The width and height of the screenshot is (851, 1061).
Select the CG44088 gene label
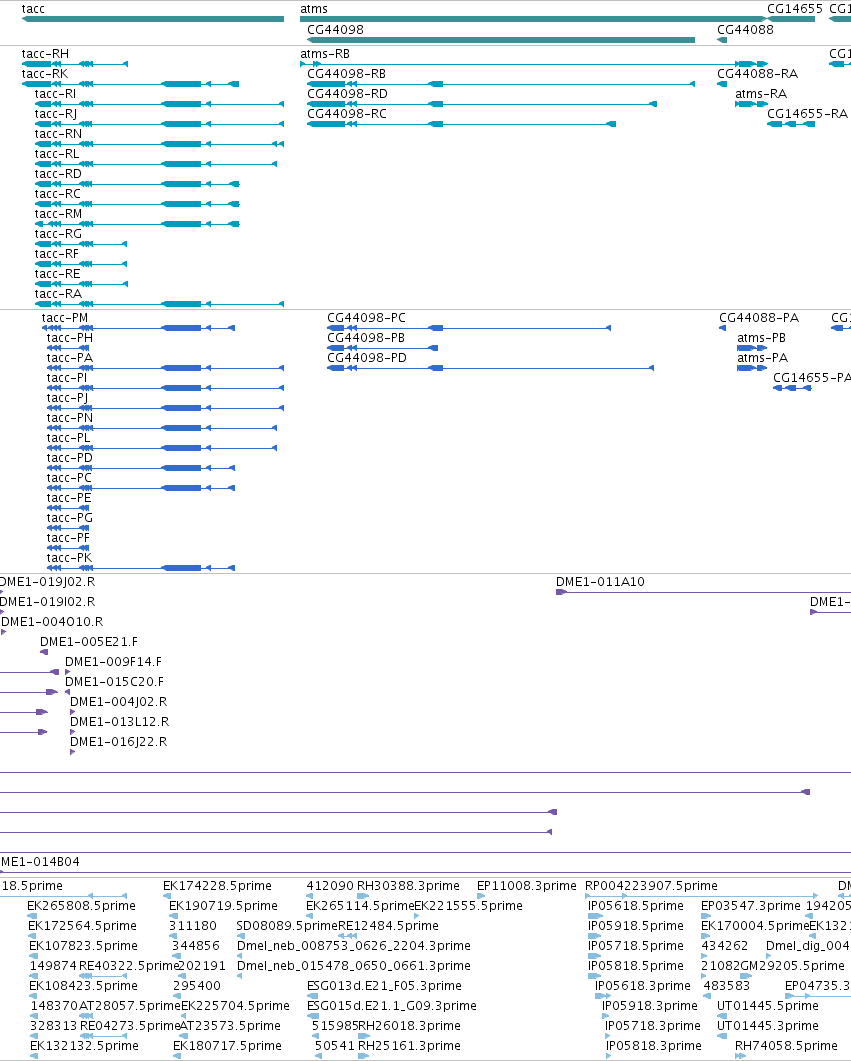[x=745, y=30]
